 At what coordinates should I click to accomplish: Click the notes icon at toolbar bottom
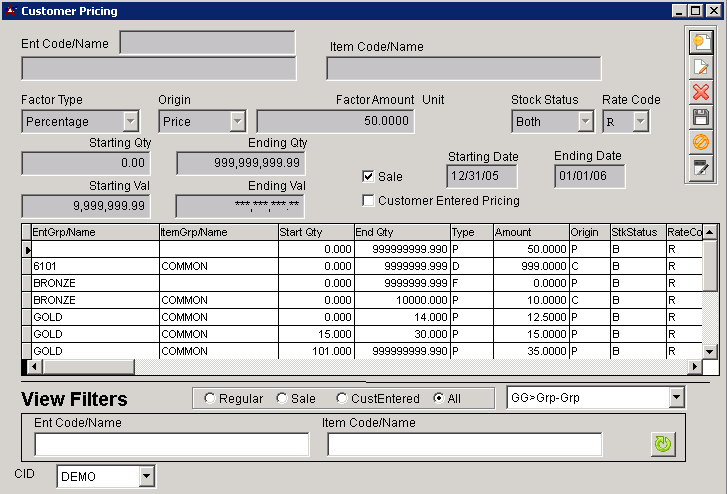pos(700,167)
